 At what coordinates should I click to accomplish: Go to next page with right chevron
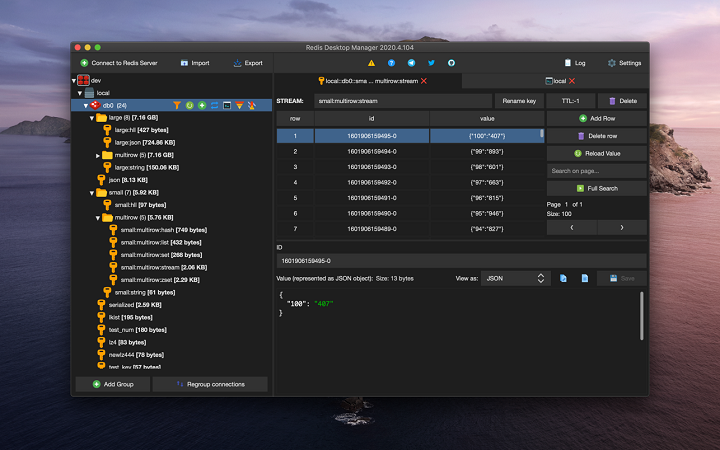(622, 227)
